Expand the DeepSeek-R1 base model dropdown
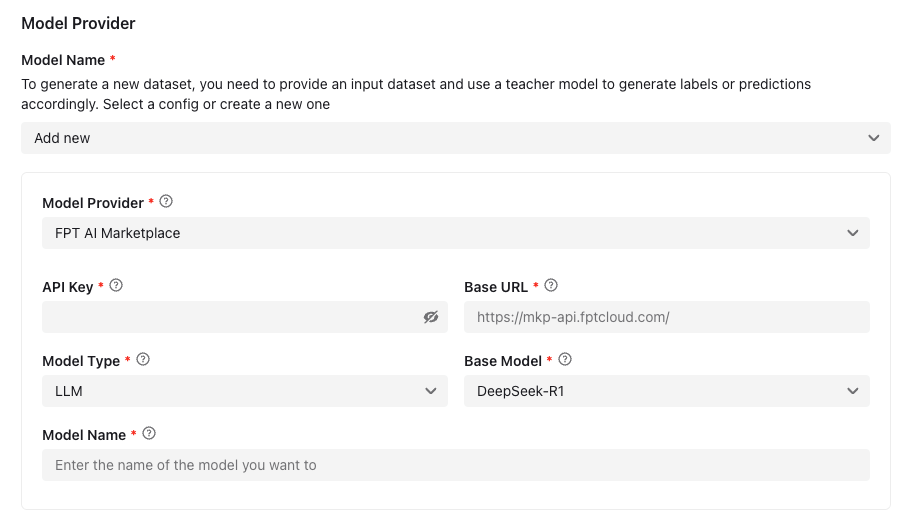The image size is (911, 521). click(x=666, y=391)
